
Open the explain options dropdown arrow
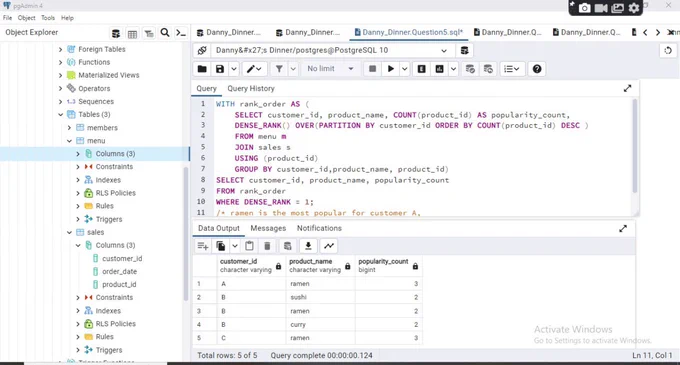[453, 69]
